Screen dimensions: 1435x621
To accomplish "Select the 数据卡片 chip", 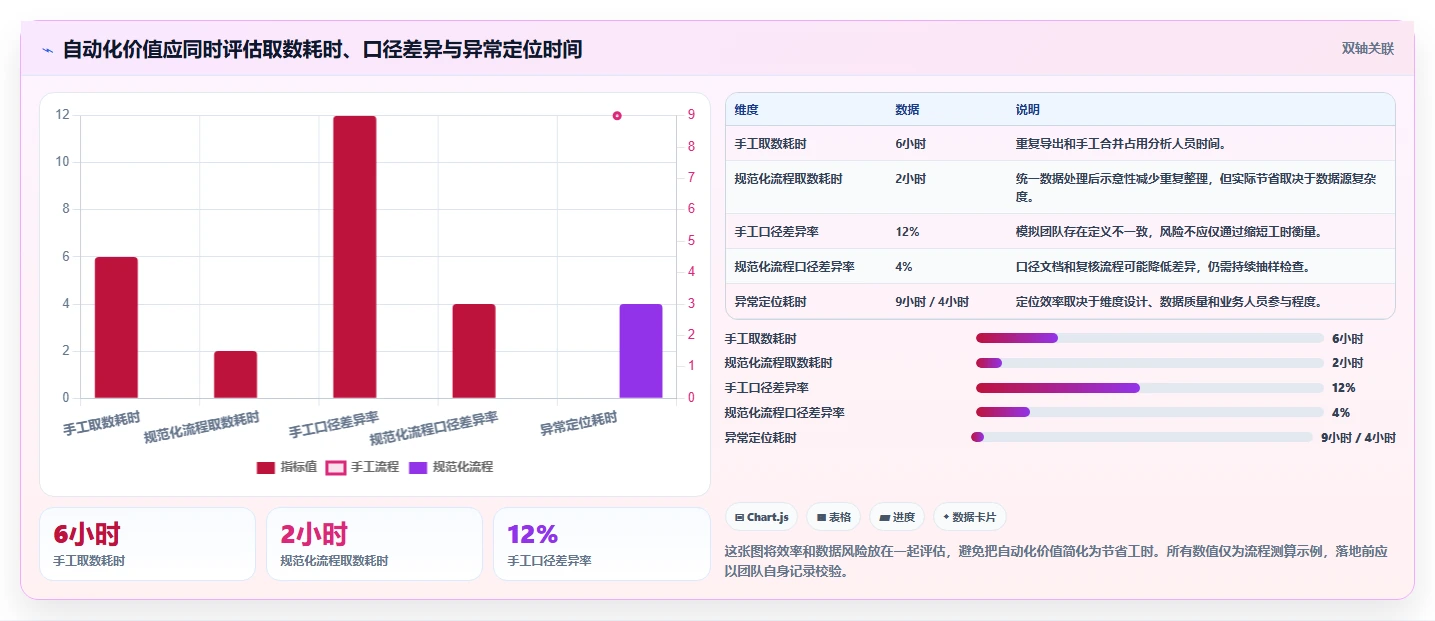I will (969, 517).
